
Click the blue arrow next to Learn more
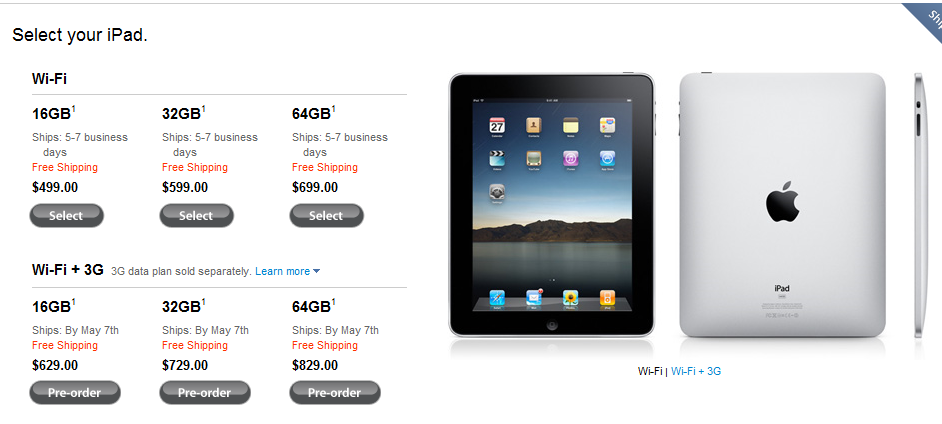[x=317, y=271]
